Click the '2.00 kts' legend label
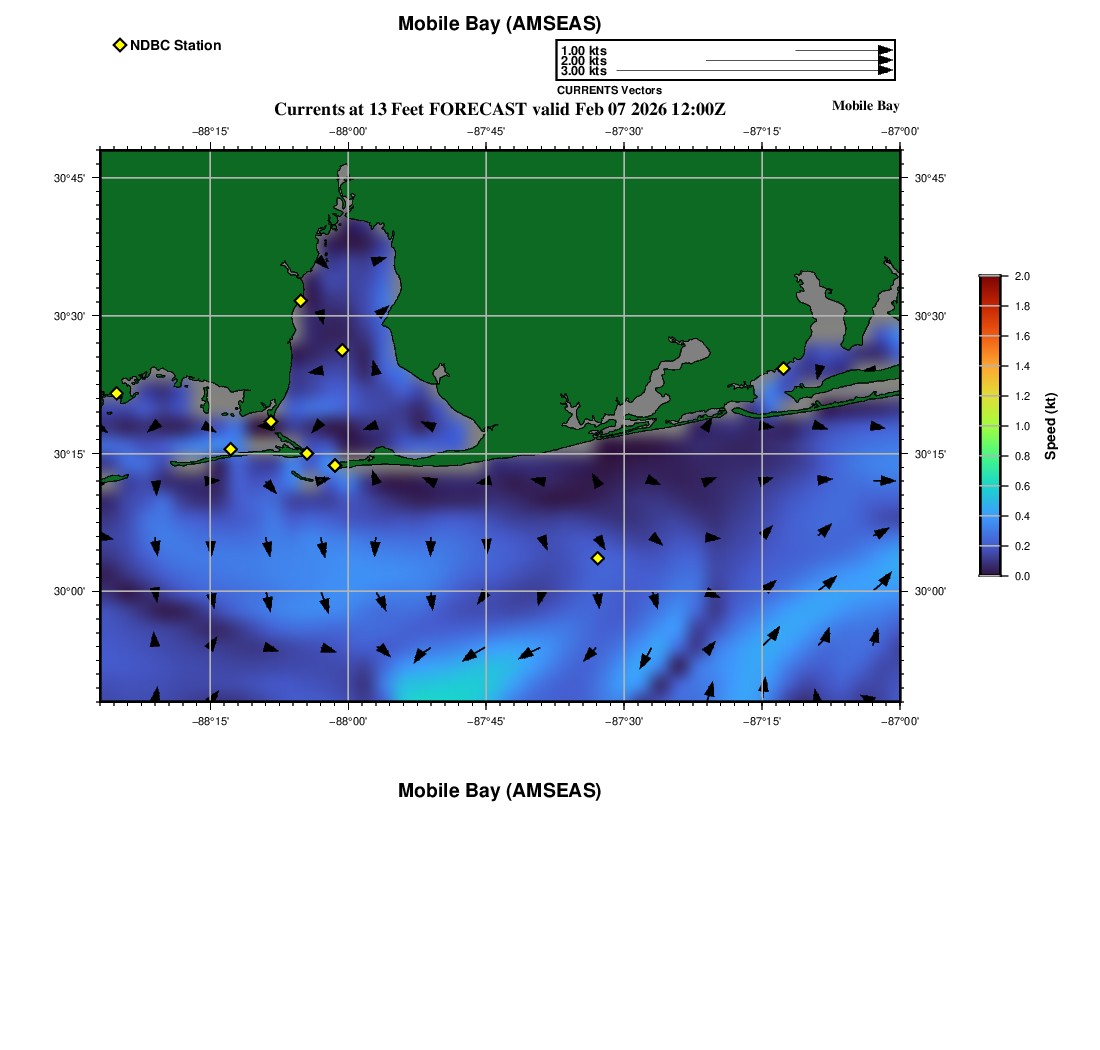1100x1050 pixels. (584, 60)
